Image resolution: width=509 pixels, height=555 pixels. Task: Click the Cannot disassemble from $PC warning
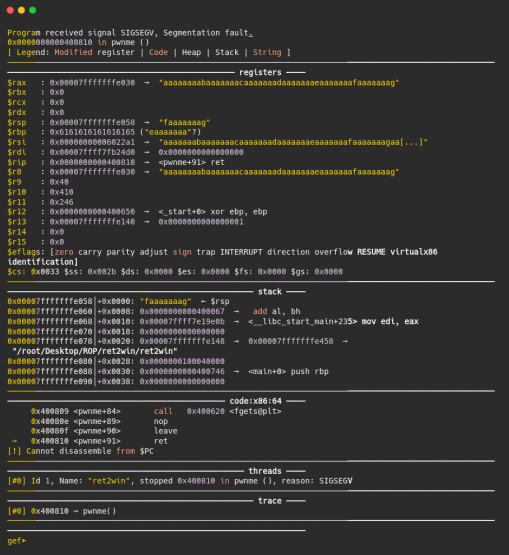click(x=80, y=451)
